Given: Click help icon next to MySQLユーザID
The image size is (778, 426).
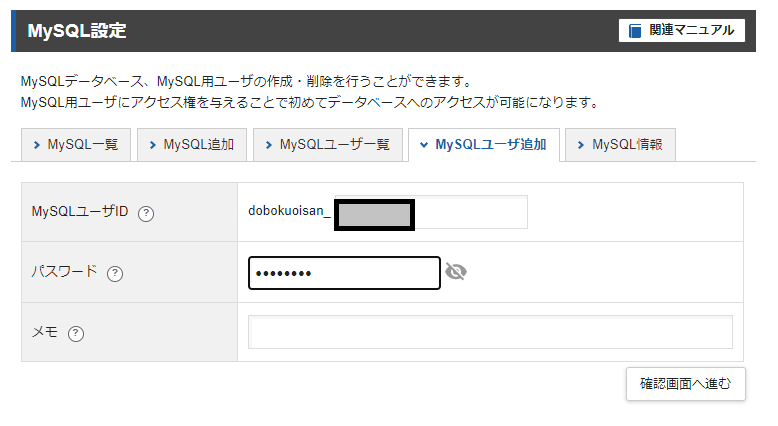Looking at the screenshot, I should pyautogui.click(x=146, y=213).
